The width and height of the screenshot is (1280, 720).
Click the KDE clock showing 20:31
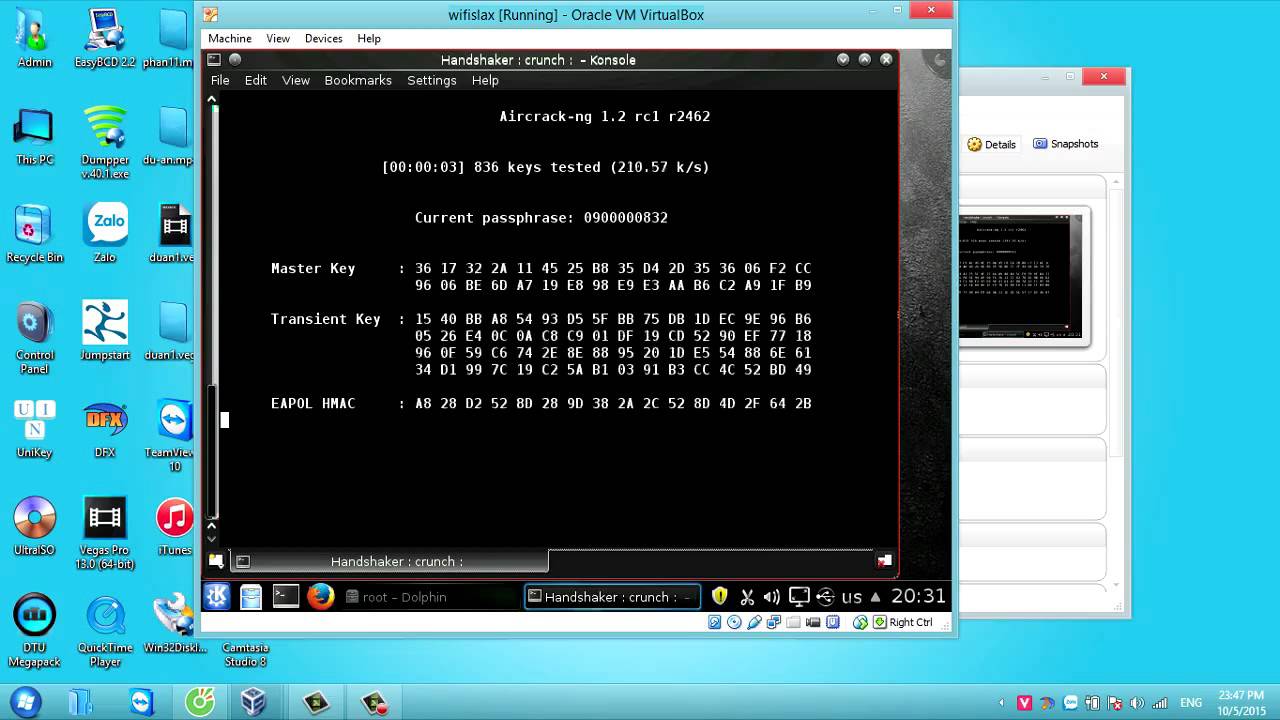pyautogui.click(x=918, y=596)
